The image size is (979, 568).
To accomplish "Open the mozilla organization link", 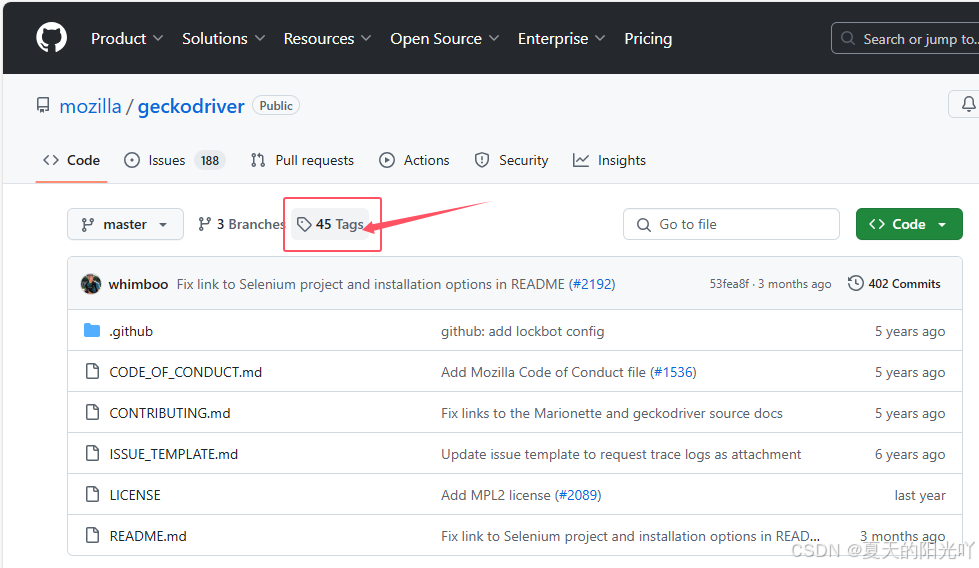I will coord(91,106).
